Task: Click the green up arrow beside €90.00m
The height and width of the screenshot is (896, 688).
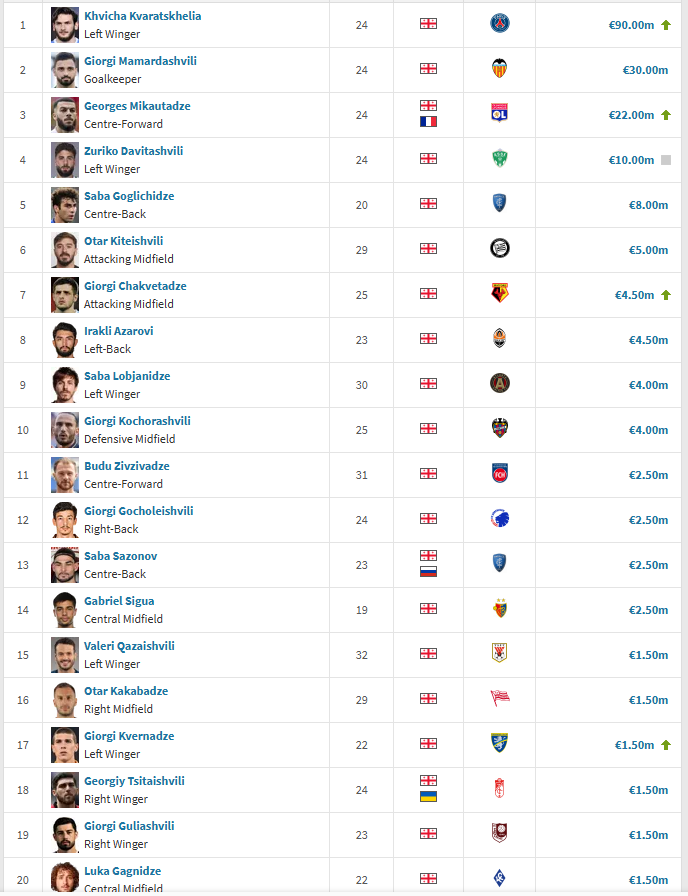Action: click(x=666, y=24)
